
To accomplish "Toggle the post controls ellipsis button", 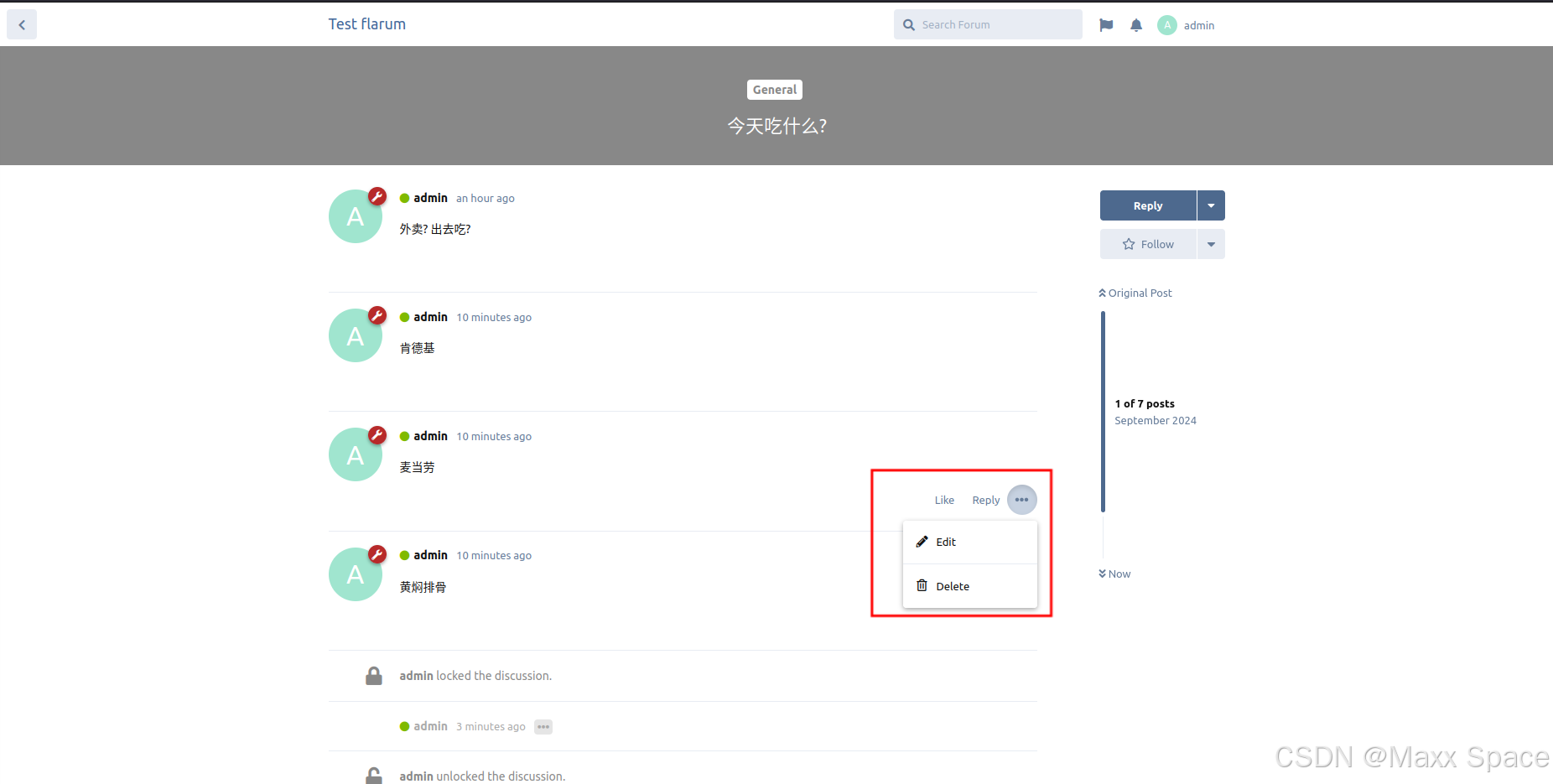I will point(1021,500).
